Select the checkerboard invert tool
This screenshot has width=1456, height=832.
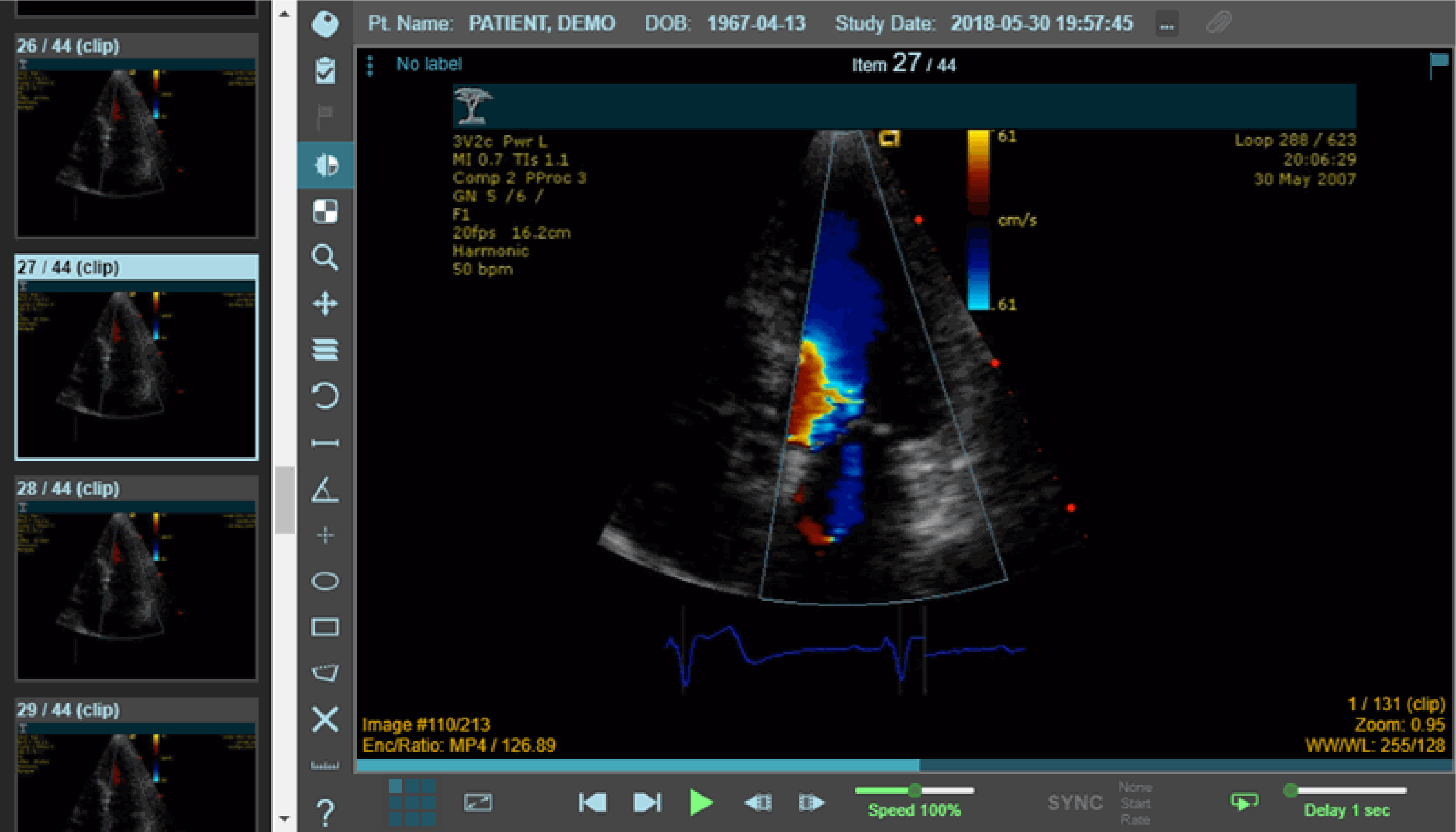coord(325,211)
